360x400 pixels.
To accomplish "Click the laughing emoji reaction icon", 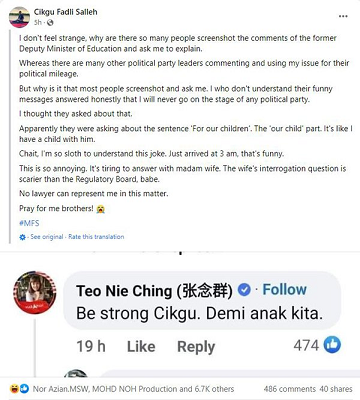I will [x=14, y=388].
